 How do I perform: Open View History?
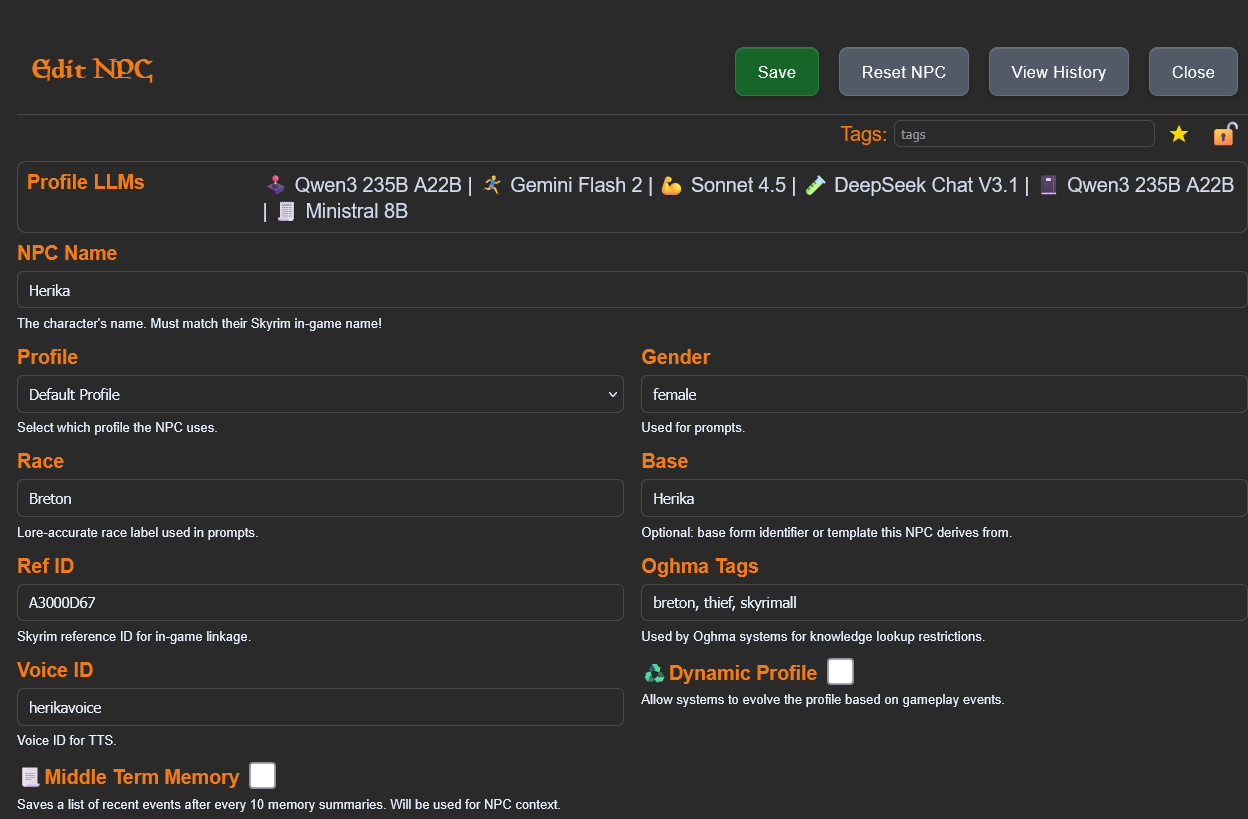(x=1058, y=72)
